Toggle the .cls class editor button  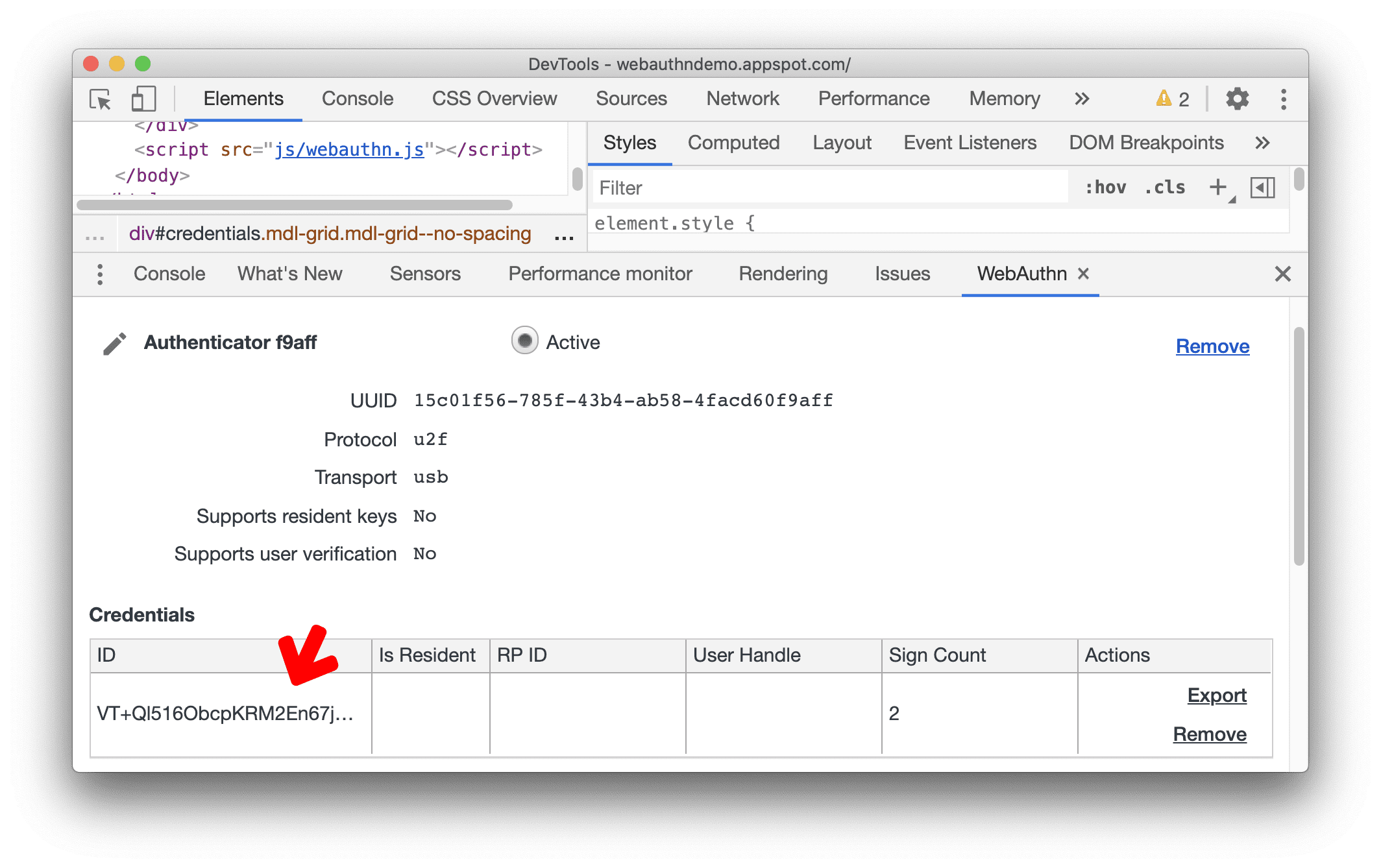pos(1172,189)
